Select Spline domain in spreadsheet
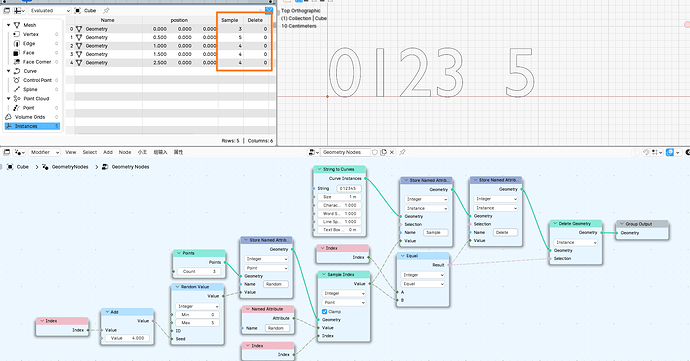The width and height of the screenshot is (690, 361). tap(30, 89)
